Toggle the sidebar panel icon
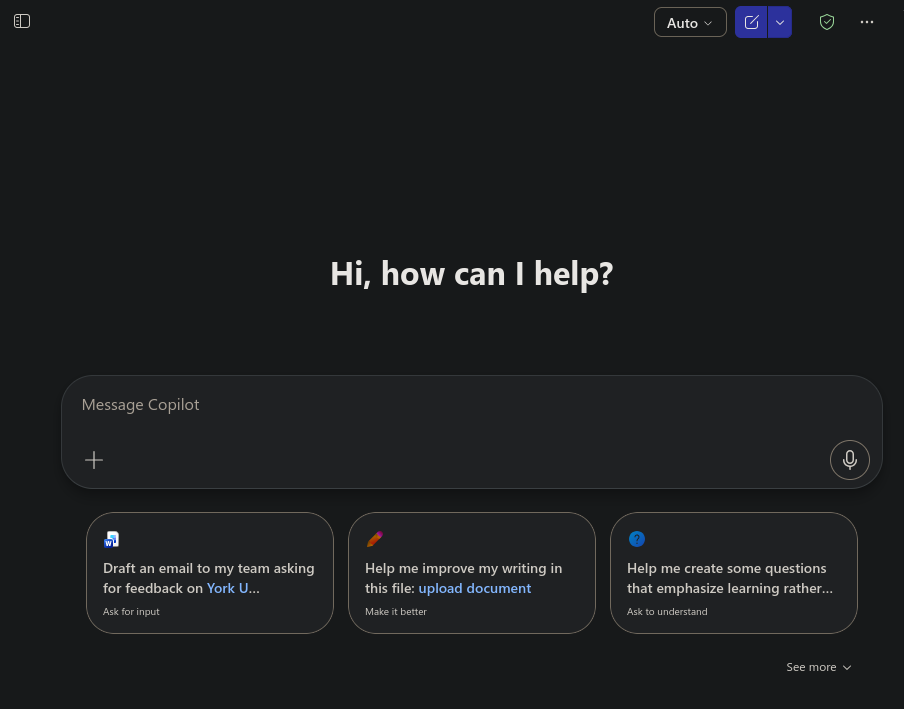904x709 pixels. pos(21,20)
